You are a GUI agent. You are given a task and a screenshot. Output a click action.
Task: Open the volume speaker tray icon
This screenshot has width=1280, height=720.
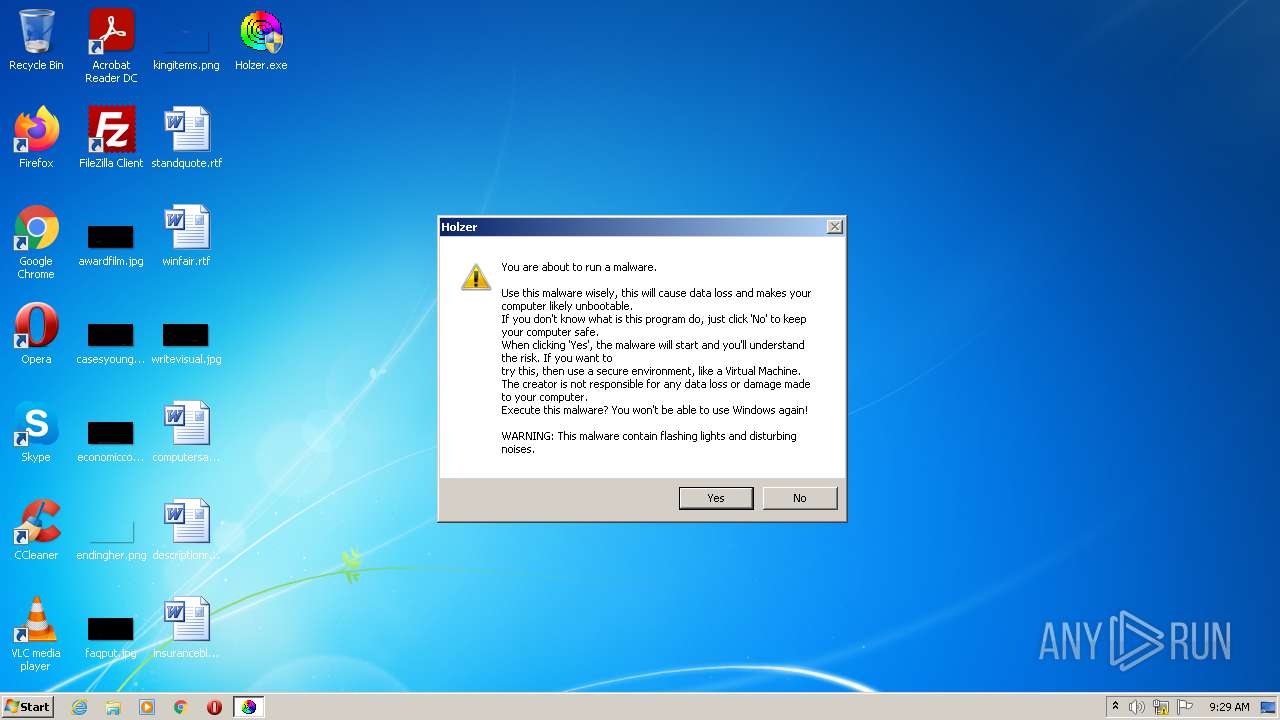1137,707
